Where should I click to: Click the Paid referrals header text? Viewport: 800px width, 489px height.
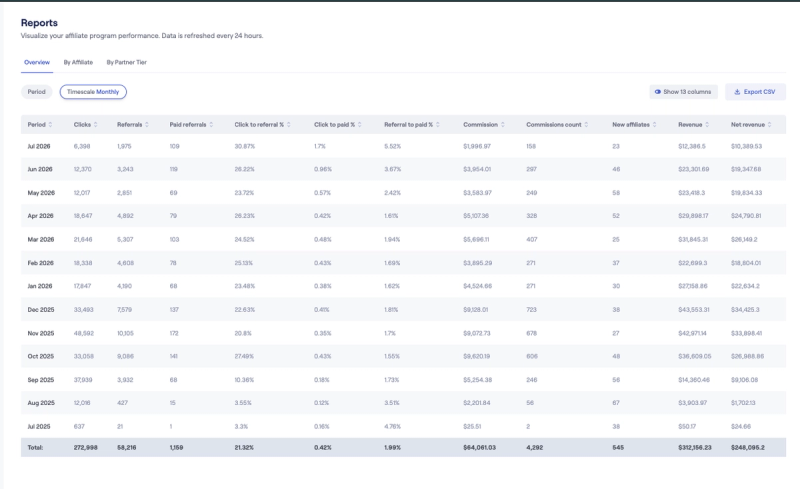click(x=188, y=125)
